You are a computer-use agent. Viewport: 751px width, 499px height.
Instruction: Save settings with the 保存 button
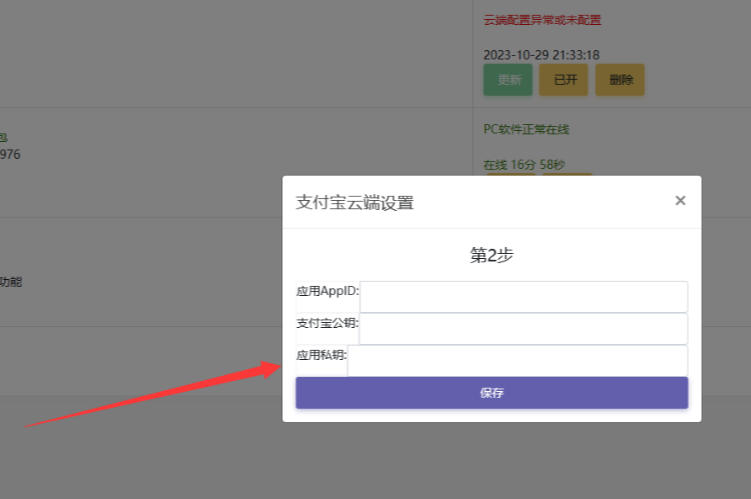click(x=492, y=393)
